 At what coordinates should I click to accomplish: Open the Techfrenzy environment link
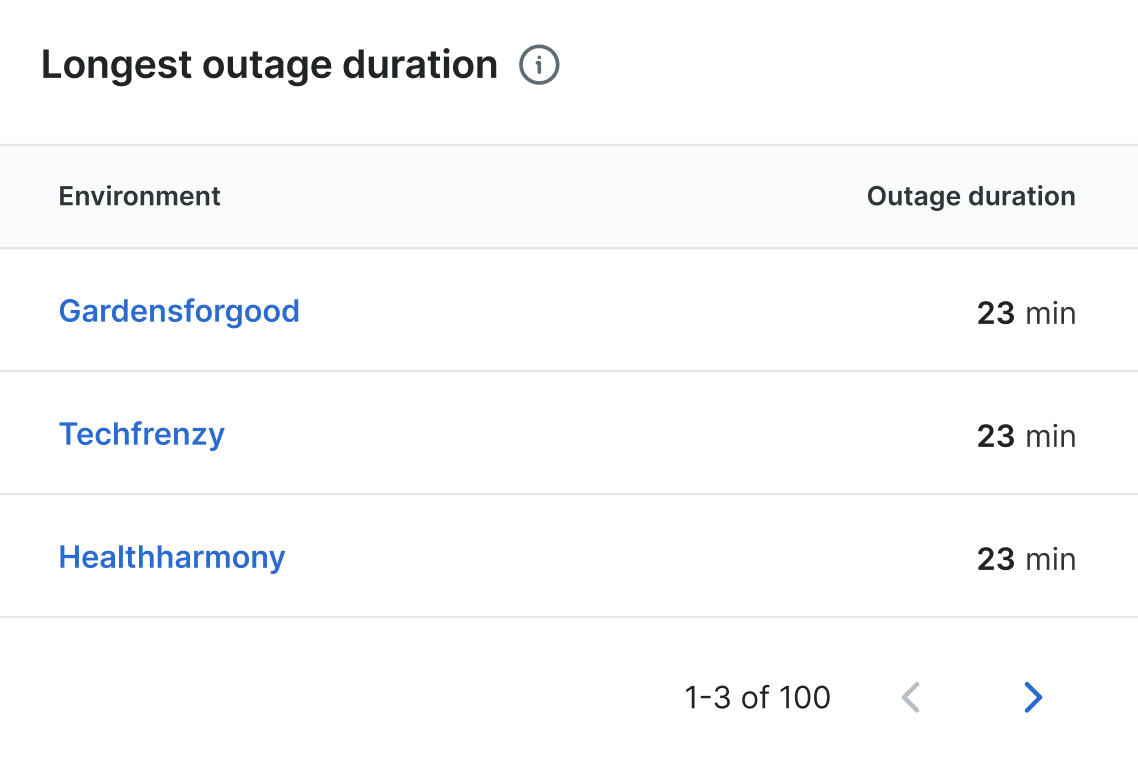coord(142,434)
